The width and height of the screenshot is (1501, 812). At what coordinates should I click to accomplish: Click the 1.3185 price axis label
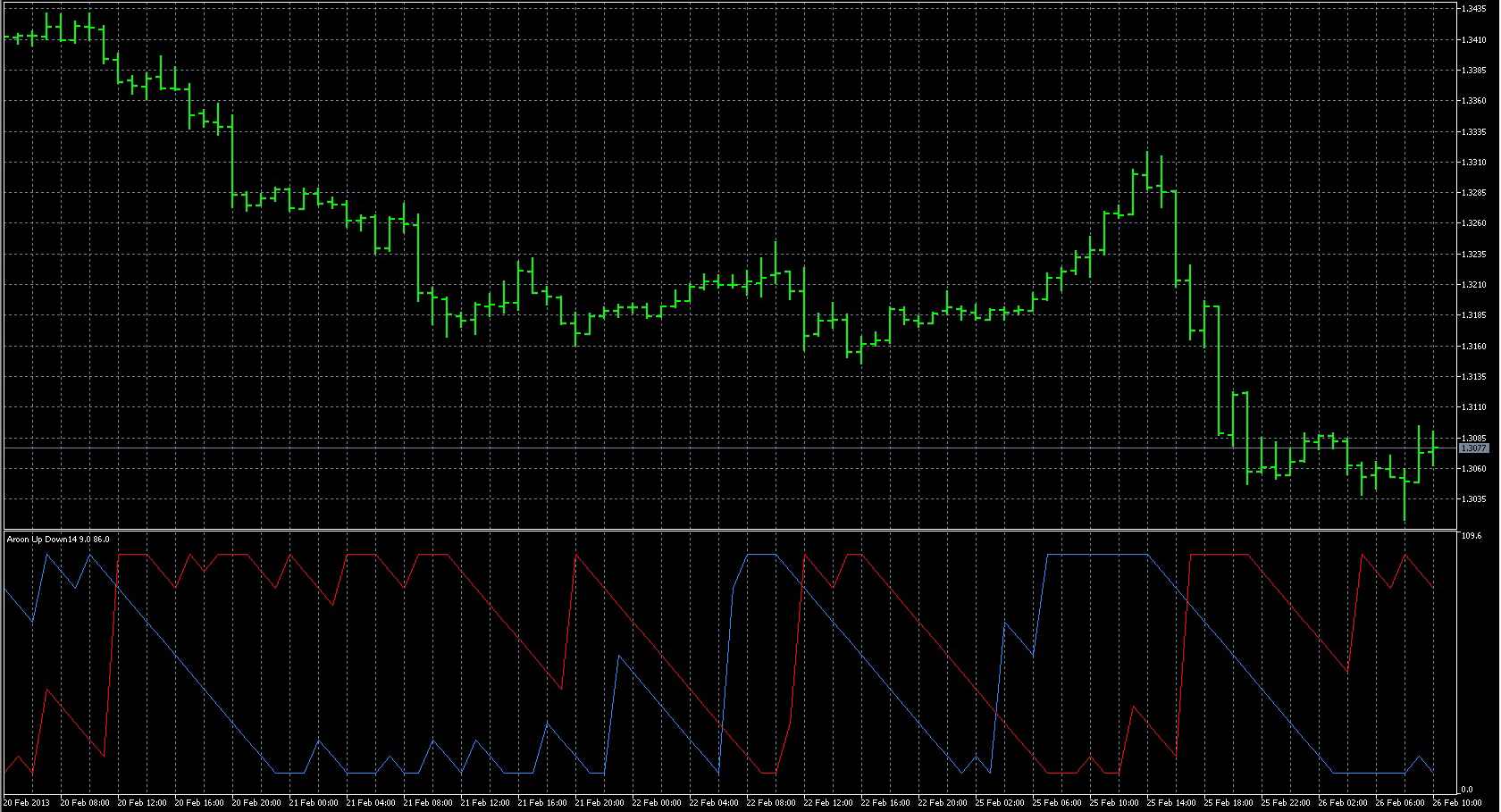pos(1474,315)
